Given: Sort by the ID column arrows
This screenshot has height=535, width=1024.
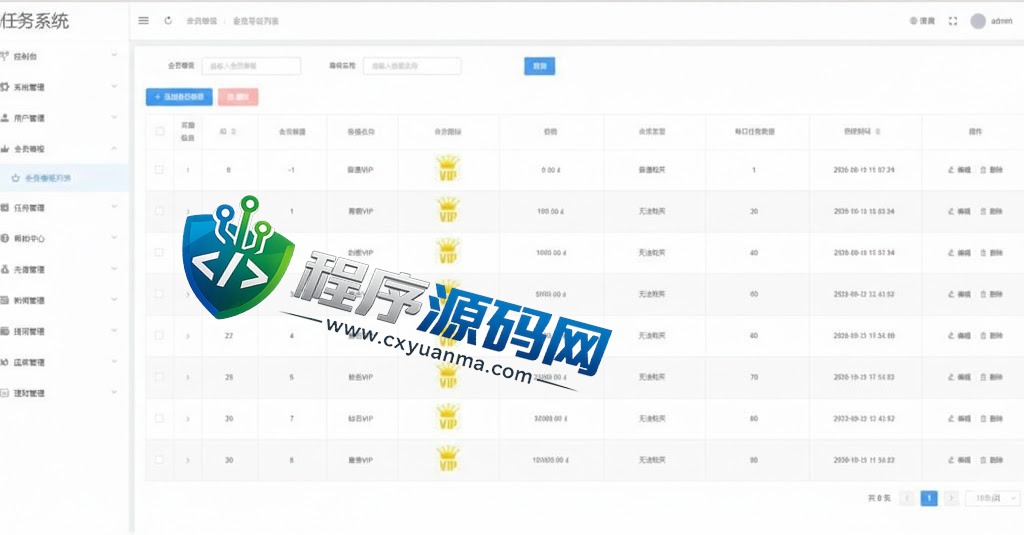Looking at the screenshot, I should pos(233,132).
